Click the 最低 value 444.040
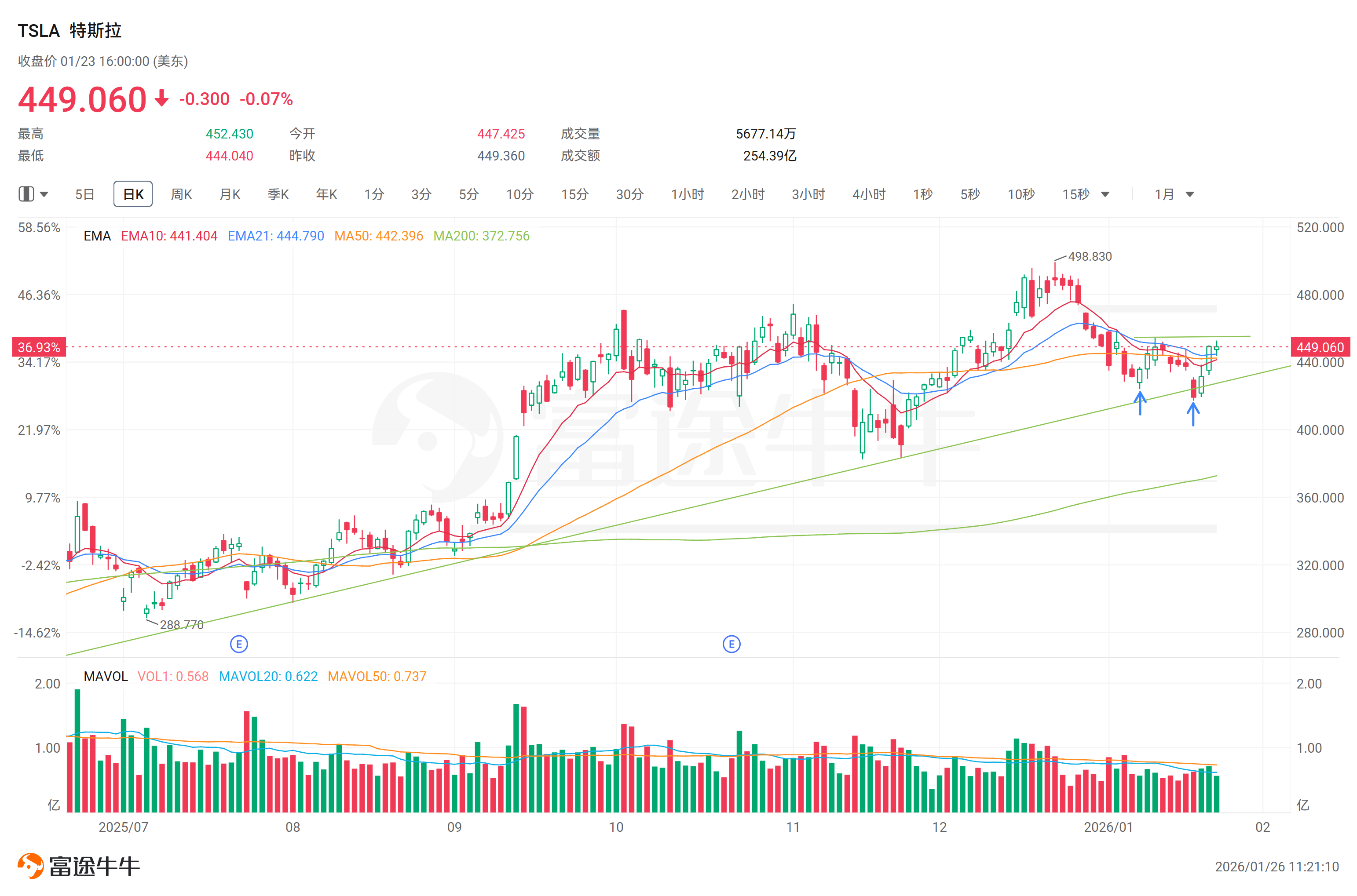 [x=229, y=156]
